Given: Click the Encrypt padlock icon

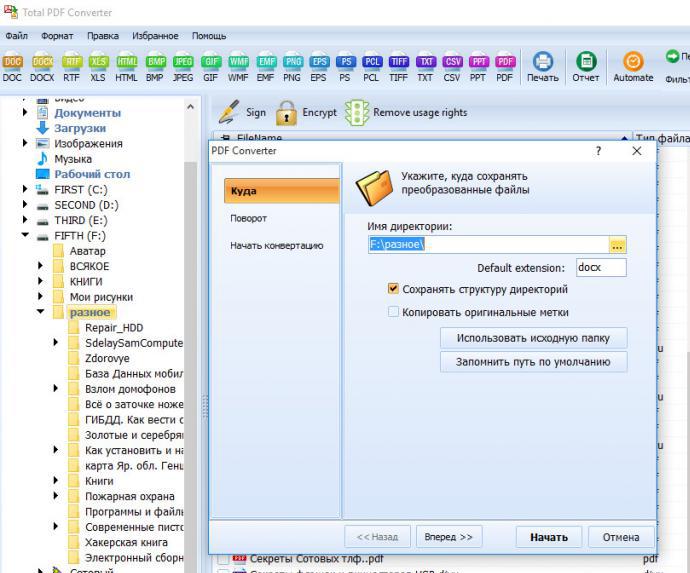Looking at the screenshot, I should pyautogui.click(x=287, y=113).
